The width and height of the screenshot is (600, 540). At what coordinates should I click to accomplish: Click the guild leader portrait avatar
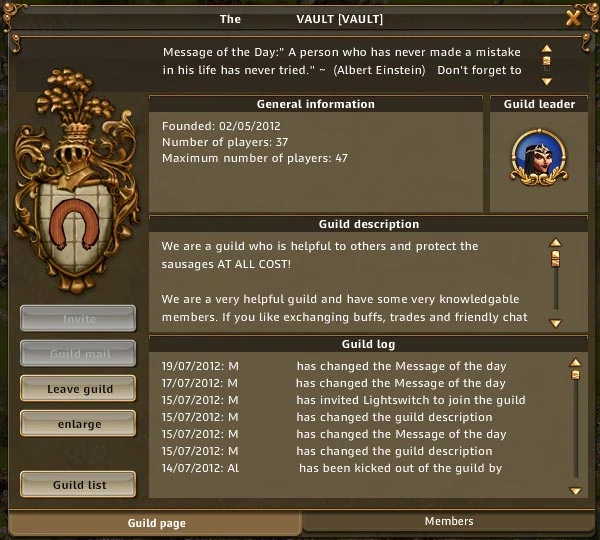tap(539, 157)
